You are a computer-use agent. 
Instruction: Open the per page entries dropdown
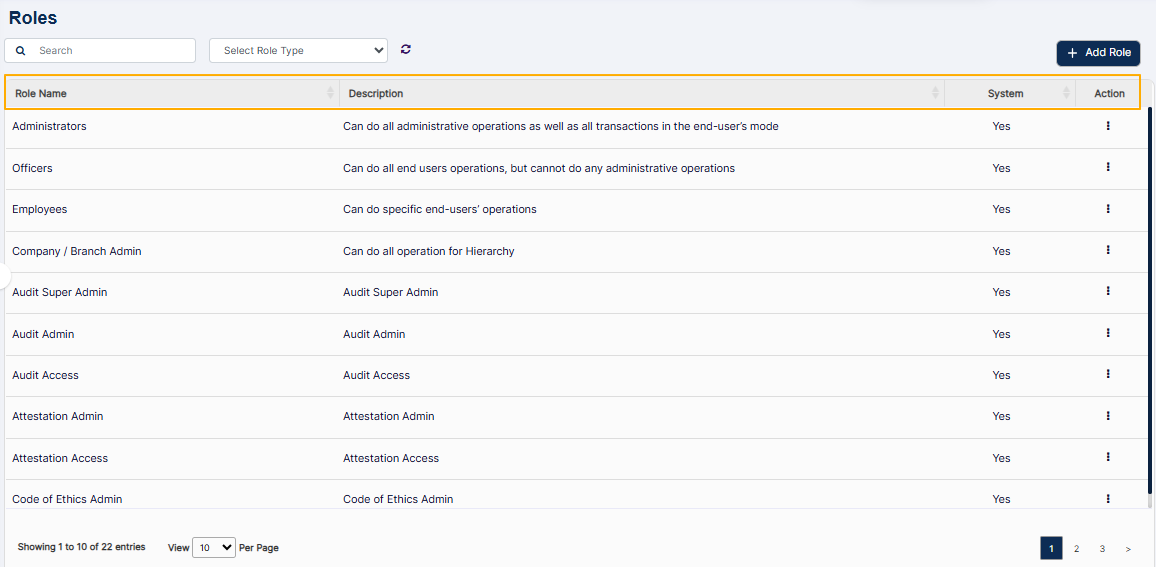[214, 547]
